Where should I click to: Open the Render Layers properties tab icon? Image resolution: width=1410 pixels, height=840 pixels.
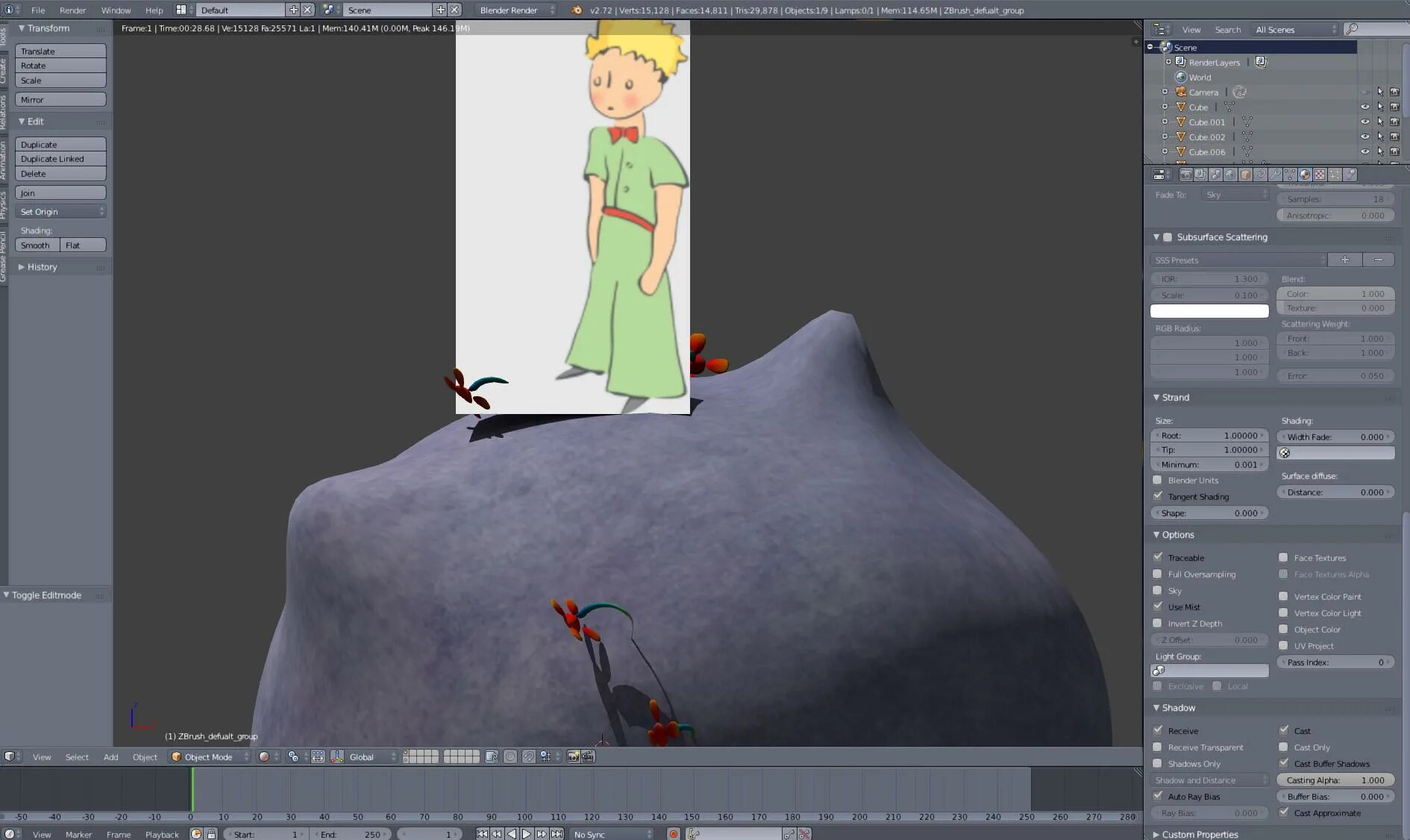1200,175
